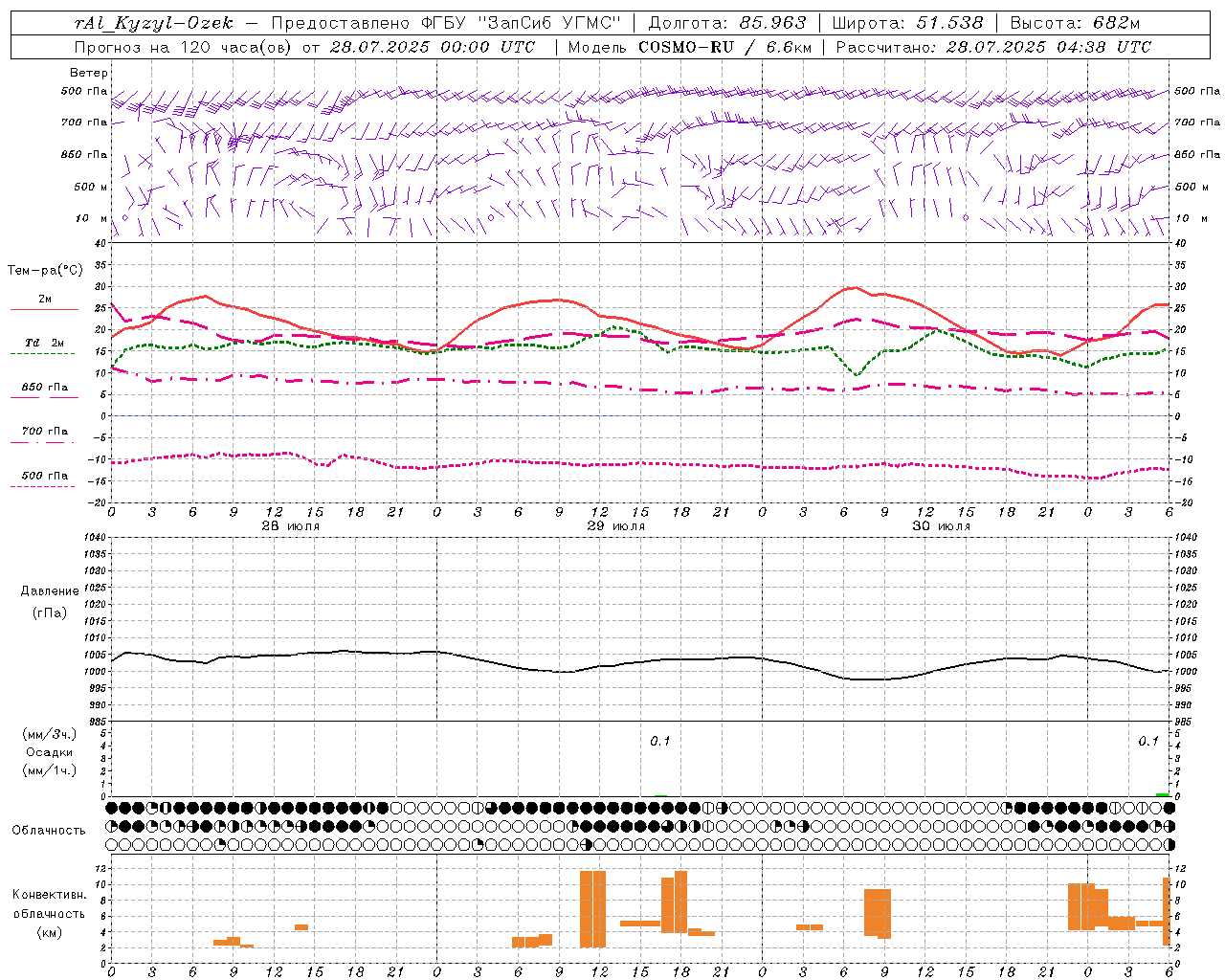
Task: Click the 500 м wind level label on the left
Action: [91, 187]
